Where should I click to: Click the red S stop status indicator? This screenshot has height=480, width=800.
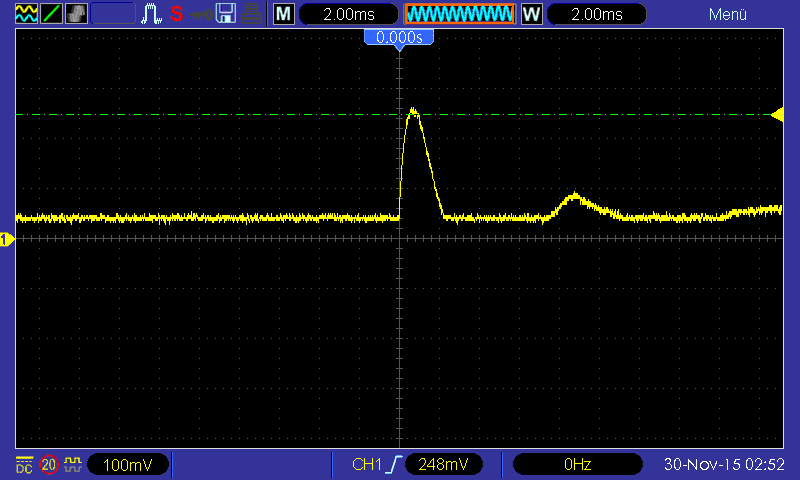coord(177,13)
